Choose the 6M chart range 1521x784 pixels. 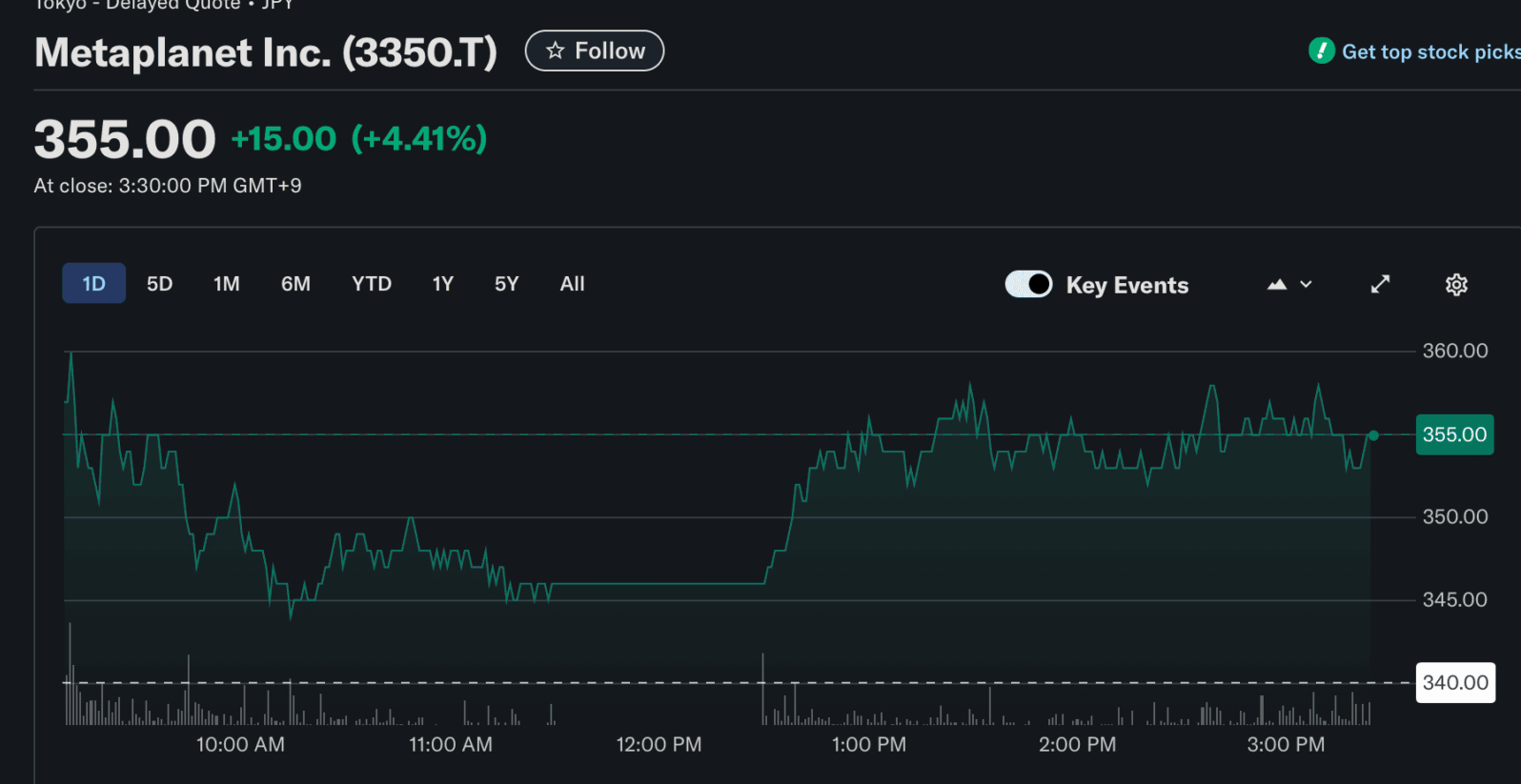point(295,284)
